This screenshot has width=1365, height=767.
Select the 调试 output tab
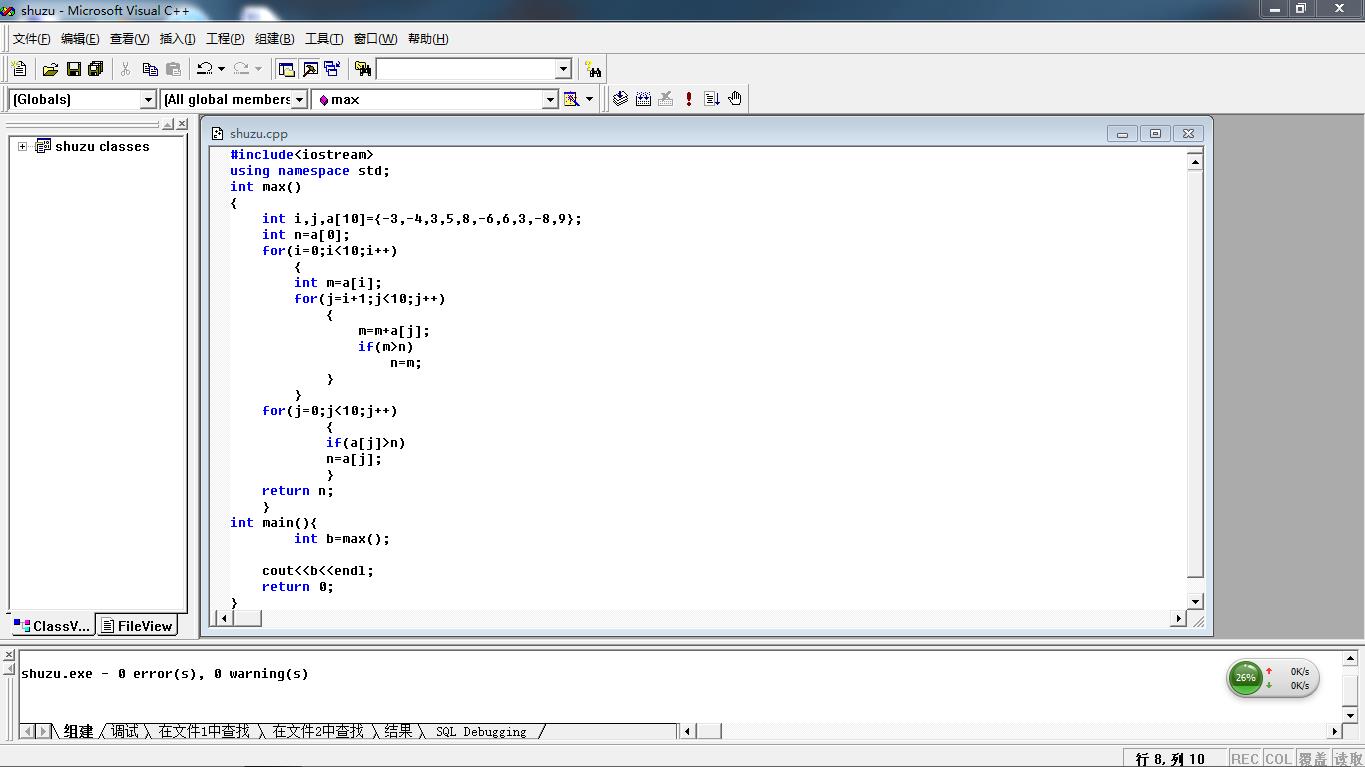tap(125, 732)
